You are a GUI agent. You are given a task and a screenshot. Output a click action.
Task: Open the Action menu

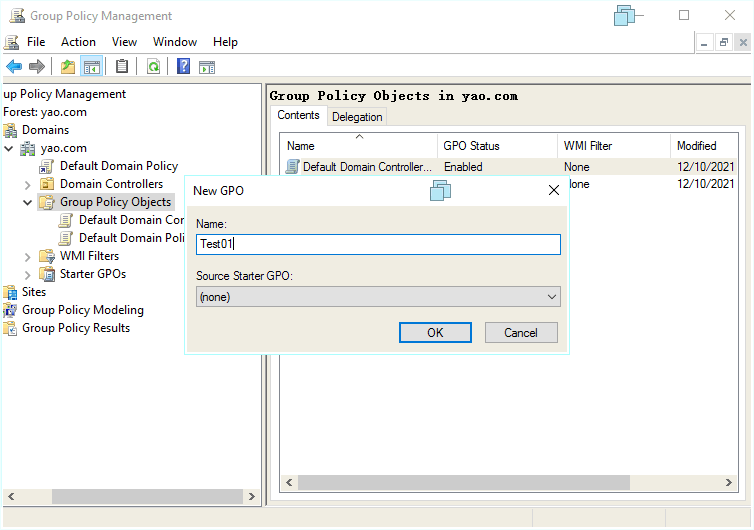coord(78,42)
